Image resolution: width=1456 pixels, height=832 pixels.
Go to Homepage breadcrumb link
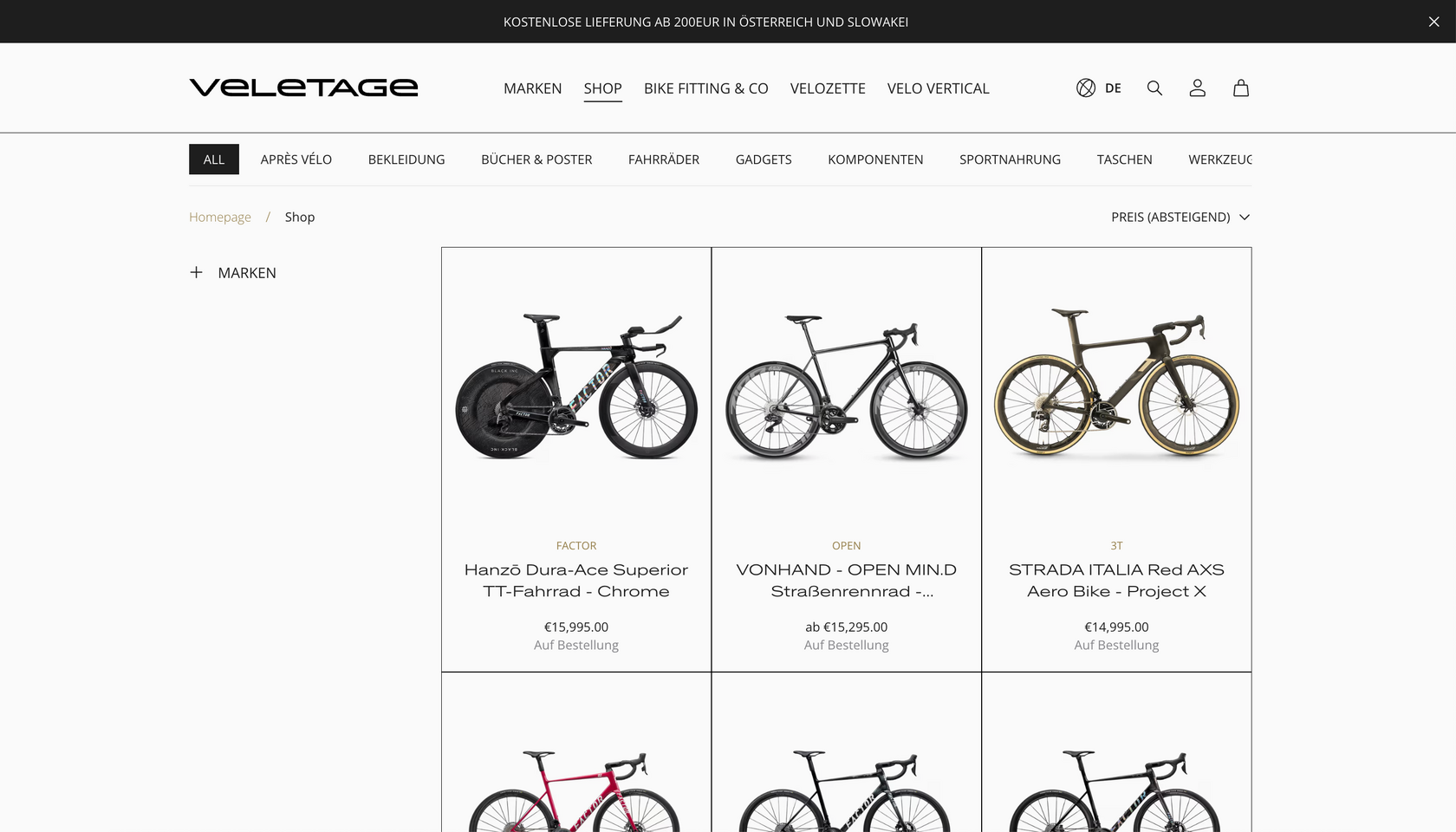coord(220,217)
